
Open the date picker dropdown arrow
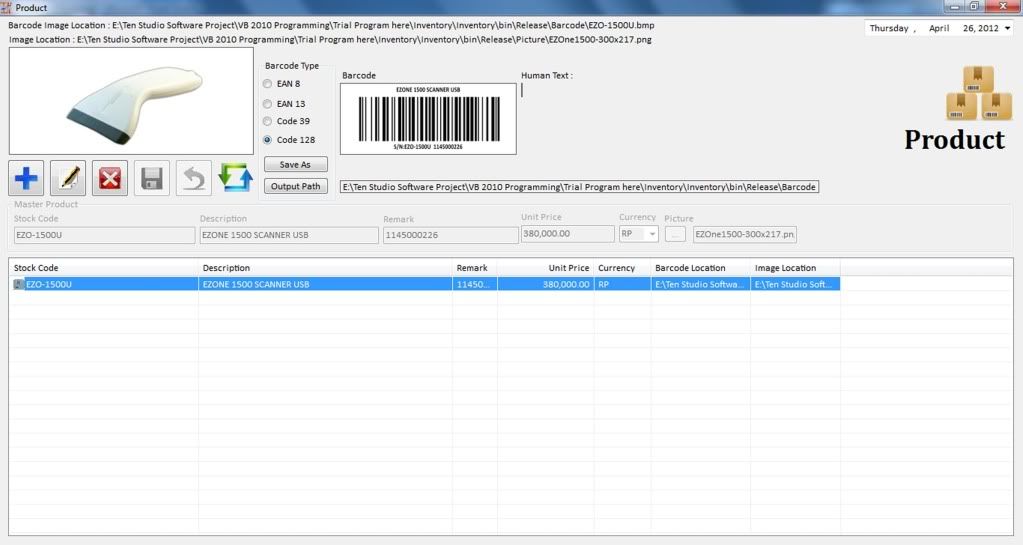point(1007,28)
